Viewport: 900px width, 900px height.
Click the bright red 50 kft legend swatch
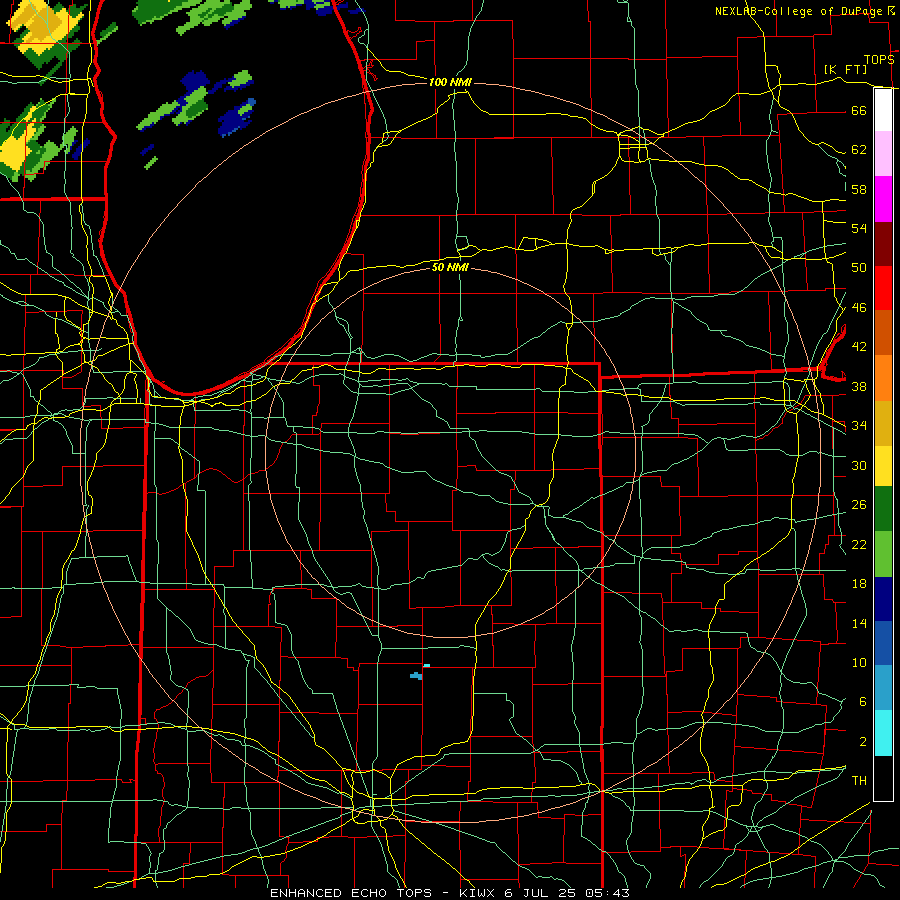pos(883,288)
